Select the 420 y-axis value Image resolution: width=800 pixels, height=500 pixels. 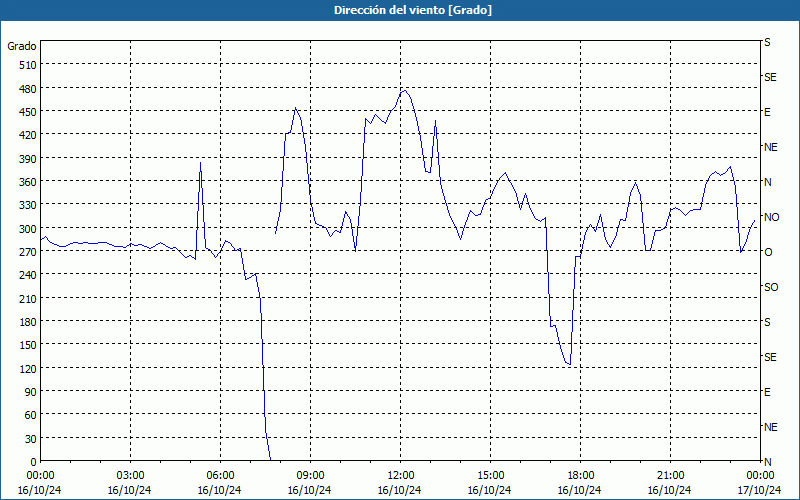click(x=28, y=135)
